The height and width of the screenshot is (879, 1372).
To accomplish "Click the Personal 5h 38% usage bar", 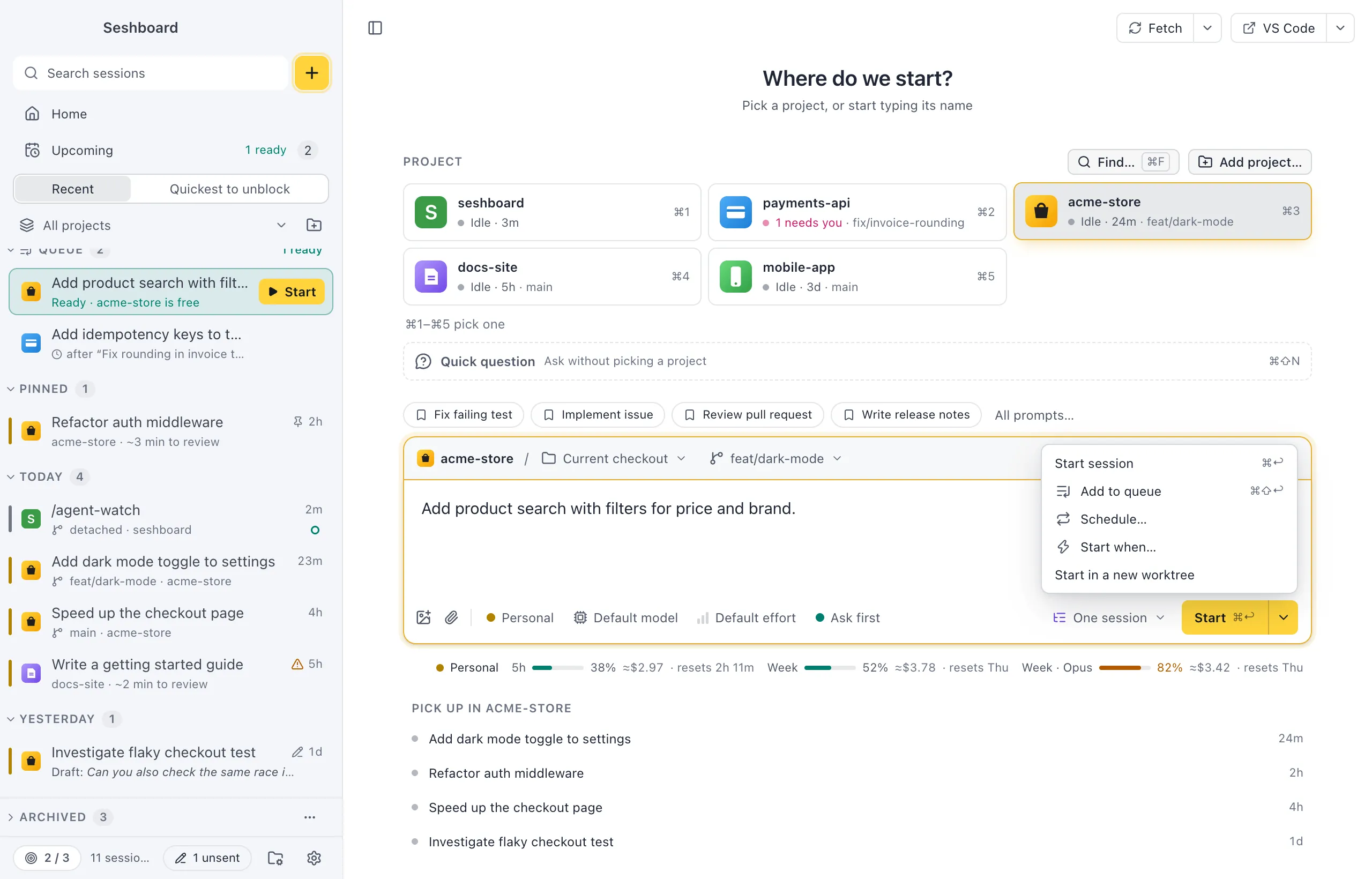I will [x=557, y=667].
